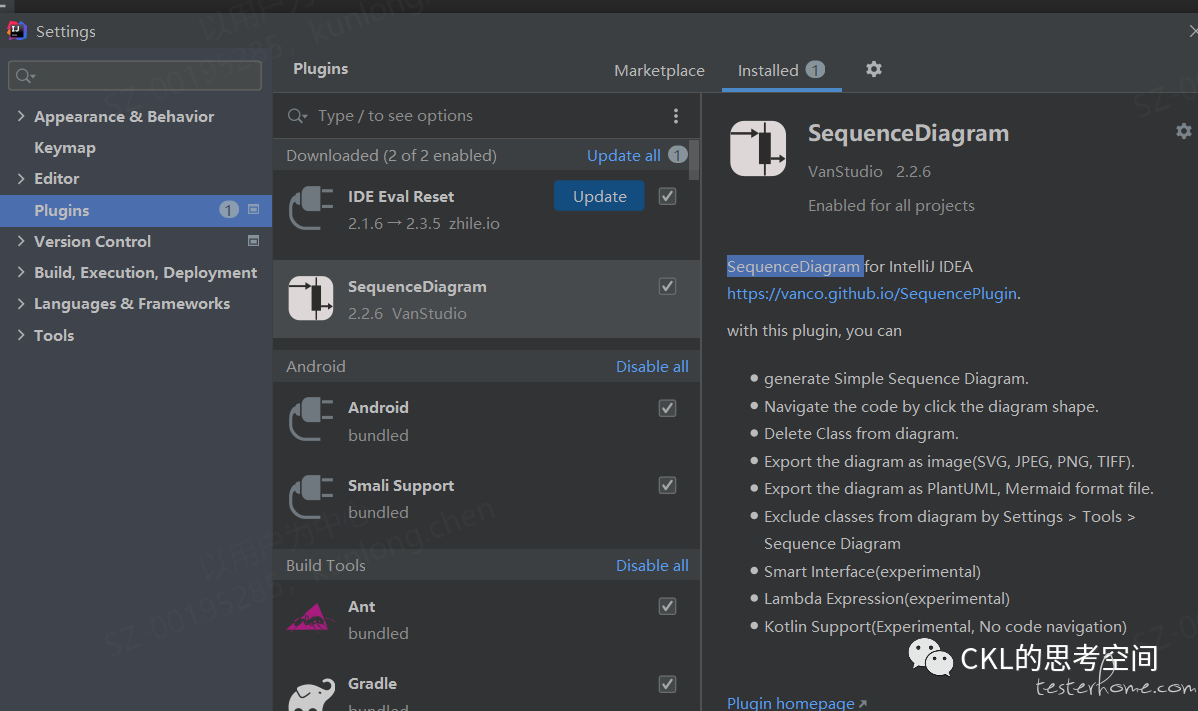Expand the Version Control section

[x=21, y=241]
